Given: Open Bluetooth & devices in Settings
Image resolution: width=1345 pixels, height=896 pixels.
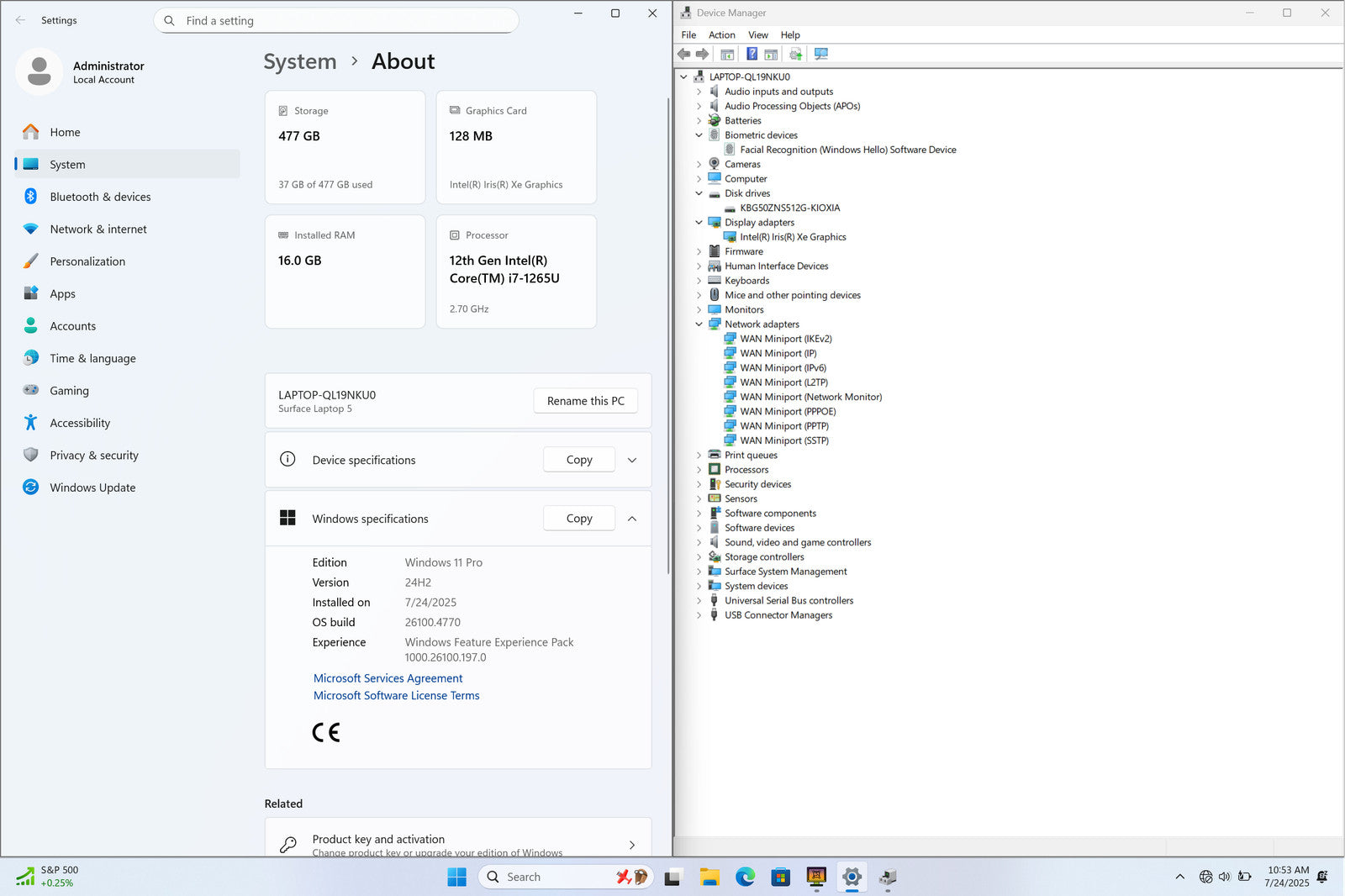Looking at the screenshot, I should [127, 197].
